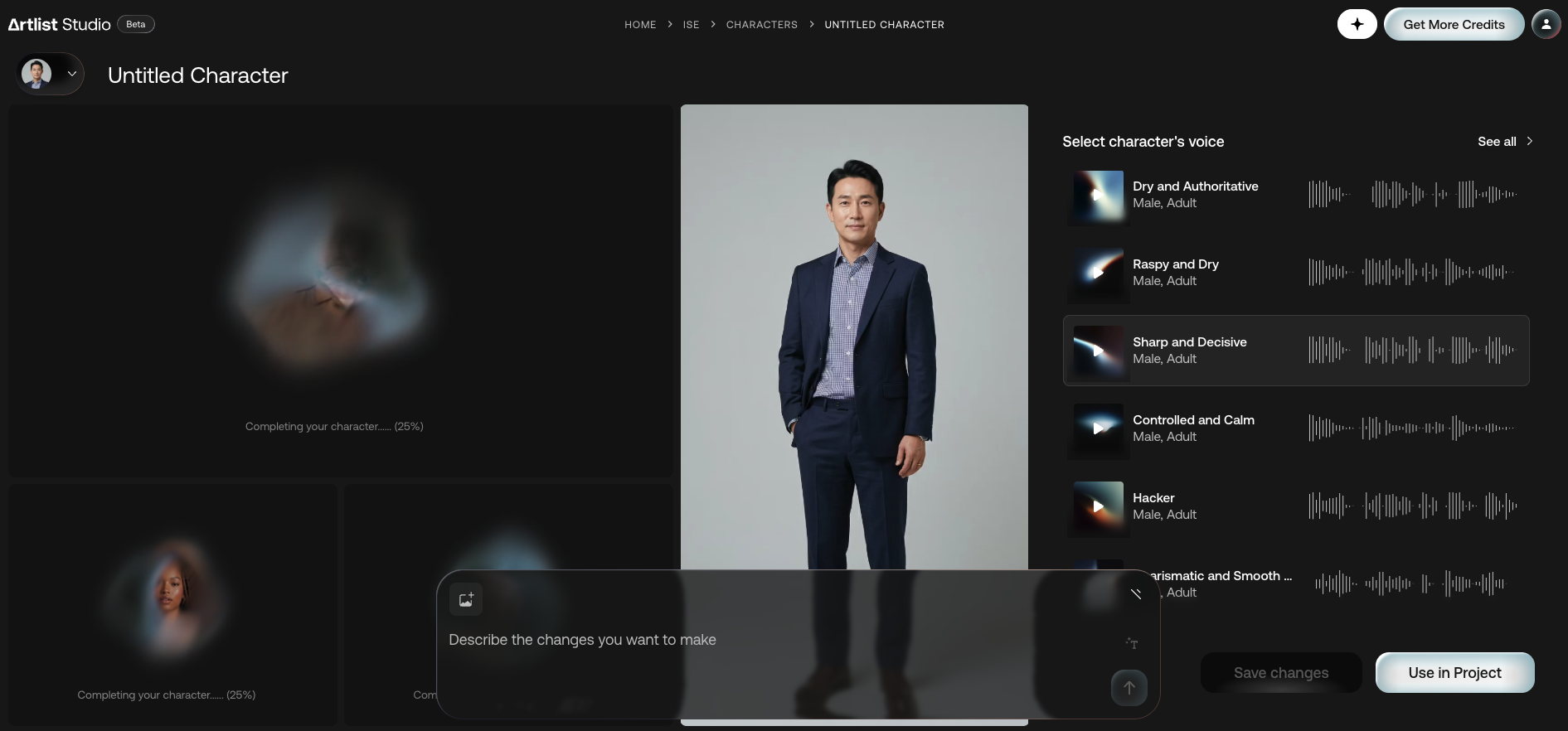The image size is (1568, 731).
Task: Click the Use in Project button
Action: [1454, 673]
